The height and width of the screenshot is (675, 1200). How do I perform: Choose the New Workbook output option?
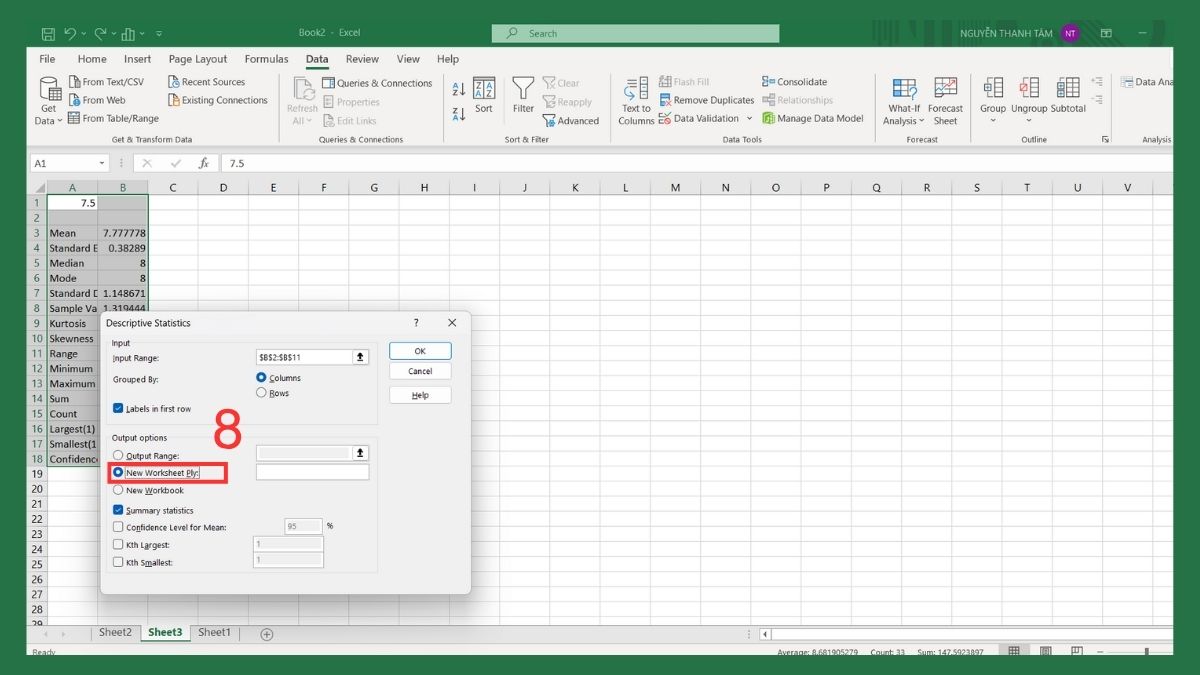[118, 490]
